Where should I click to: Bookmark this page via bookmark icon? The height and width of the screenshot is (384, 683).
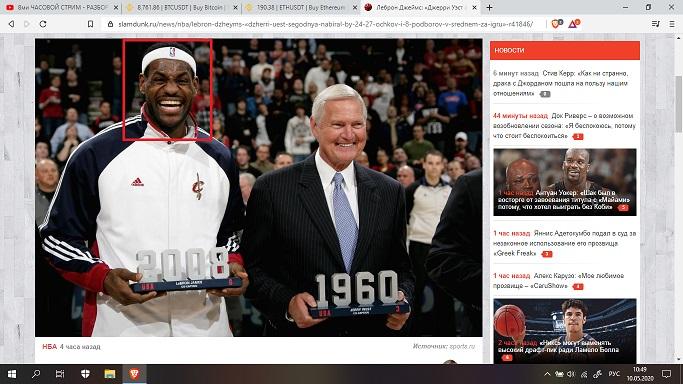pos(90,24)
